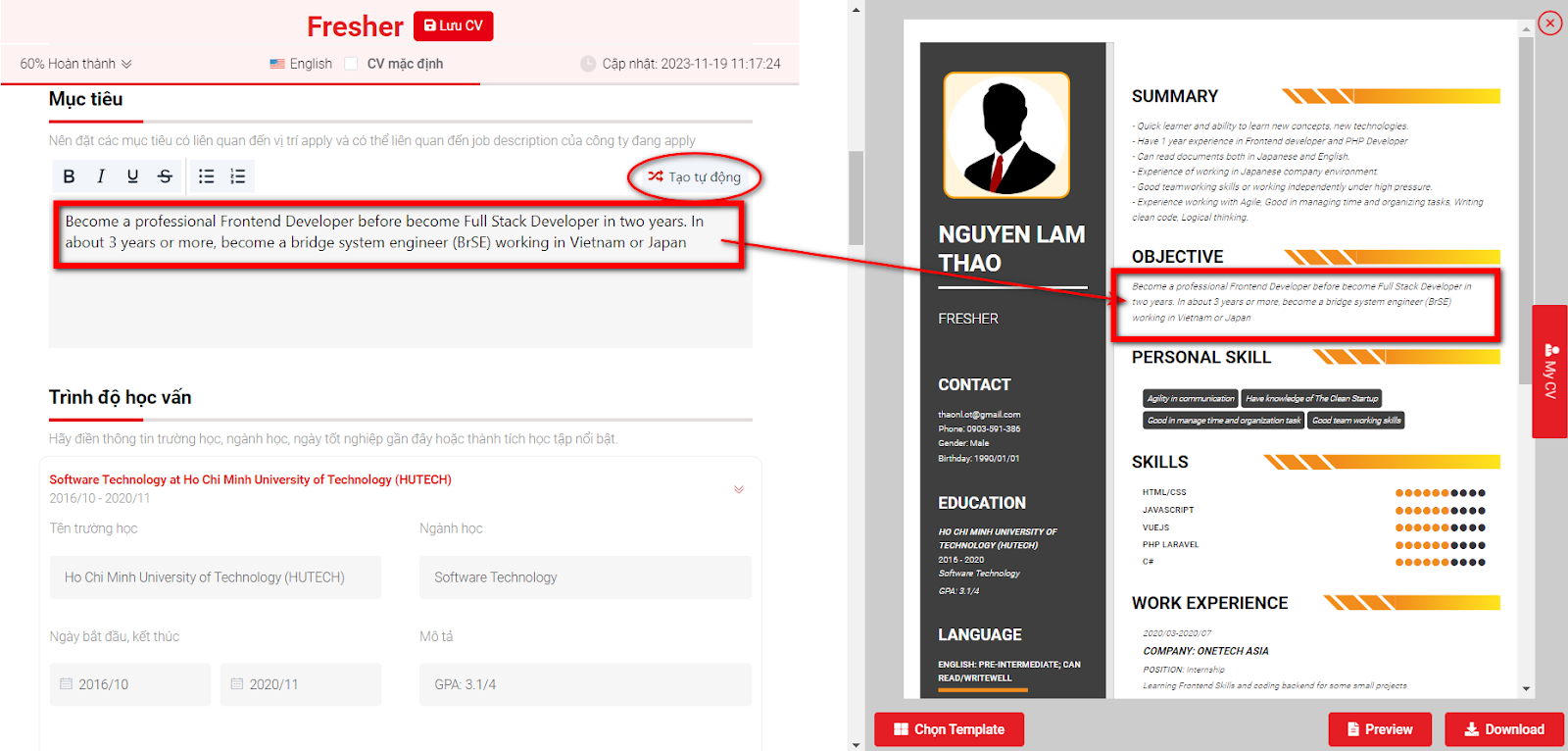Image resolution: width=1568 pixels, height=751 pixels.
Task: Save the CV with Lưu CV button
Action: pos(453,25)
